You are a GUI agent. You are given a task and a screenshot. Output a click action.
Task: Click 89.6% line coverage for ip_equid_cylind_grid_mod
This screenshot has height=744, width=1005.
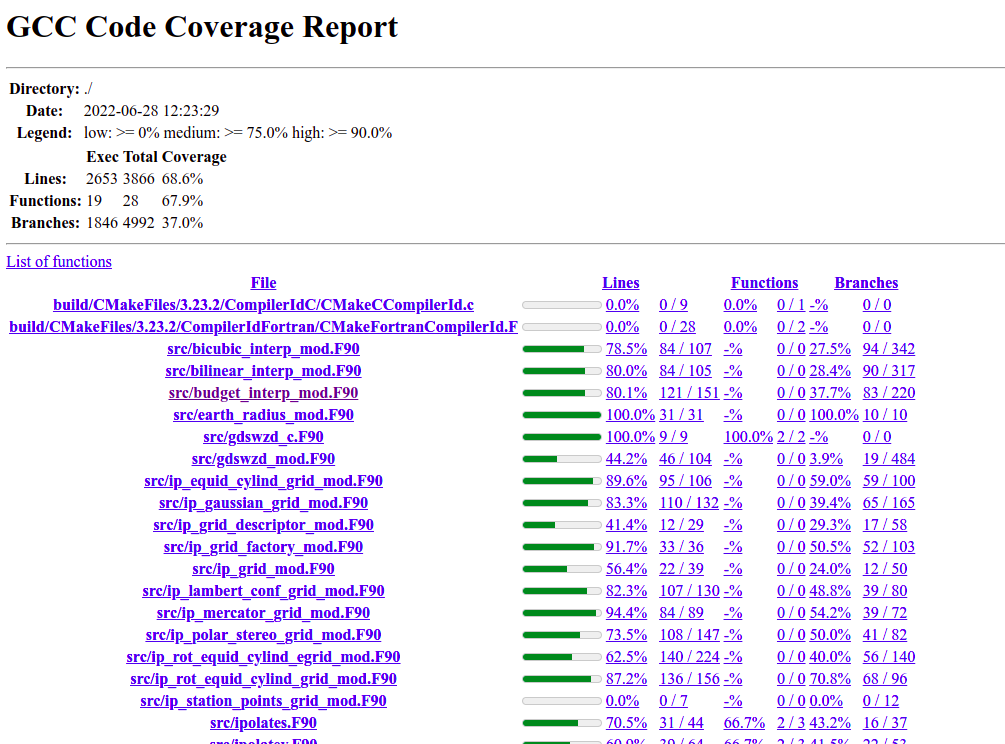pos(626,481)
